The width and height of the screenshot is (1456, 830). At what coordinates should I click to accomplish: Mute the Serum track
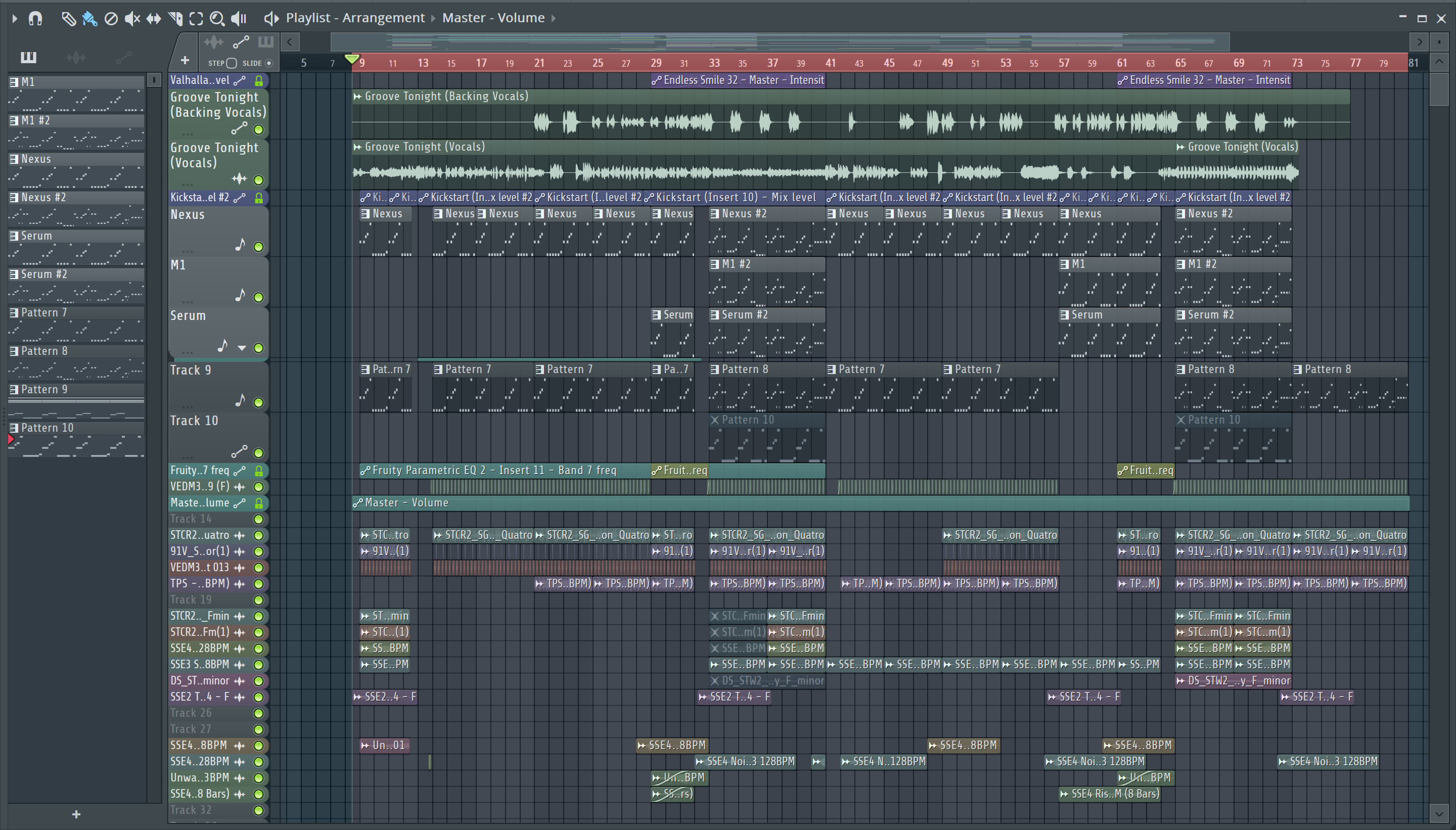pos(258,348)
